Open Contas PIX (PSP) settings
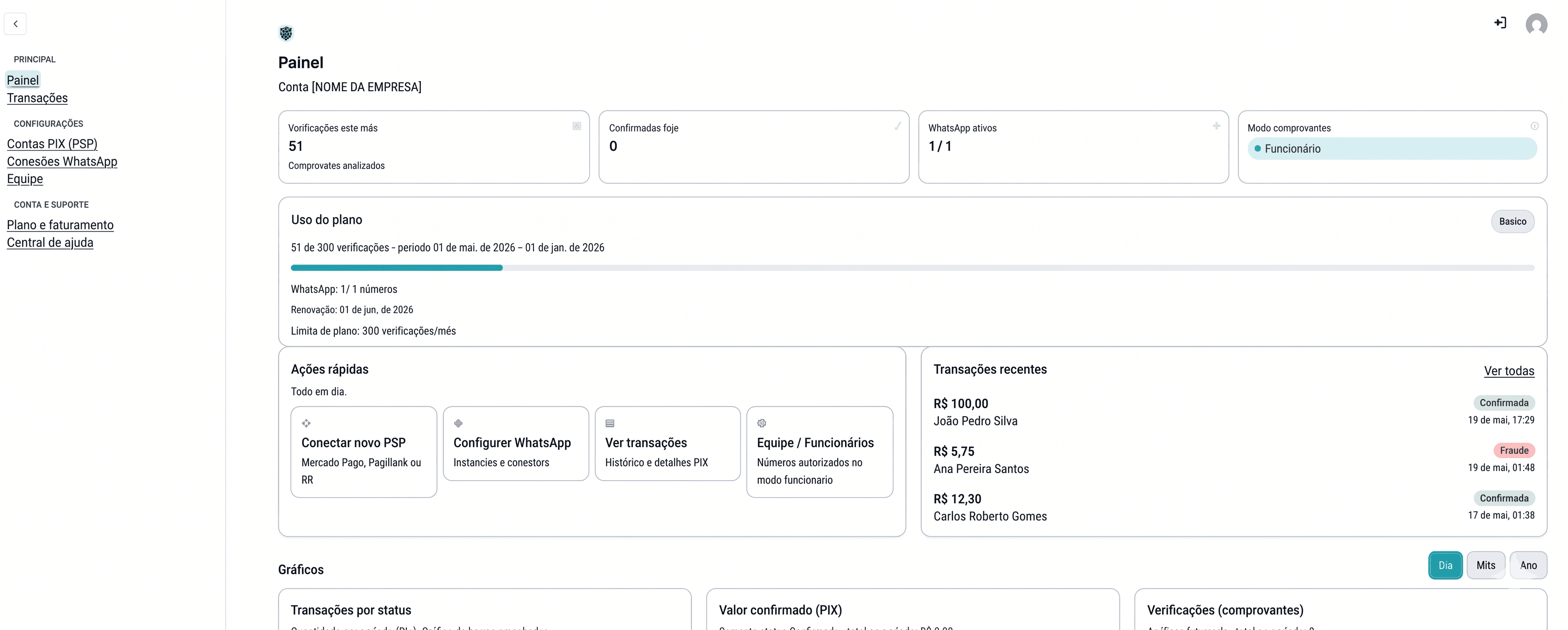Screen dimensions: 1568x630 [52, 144]
